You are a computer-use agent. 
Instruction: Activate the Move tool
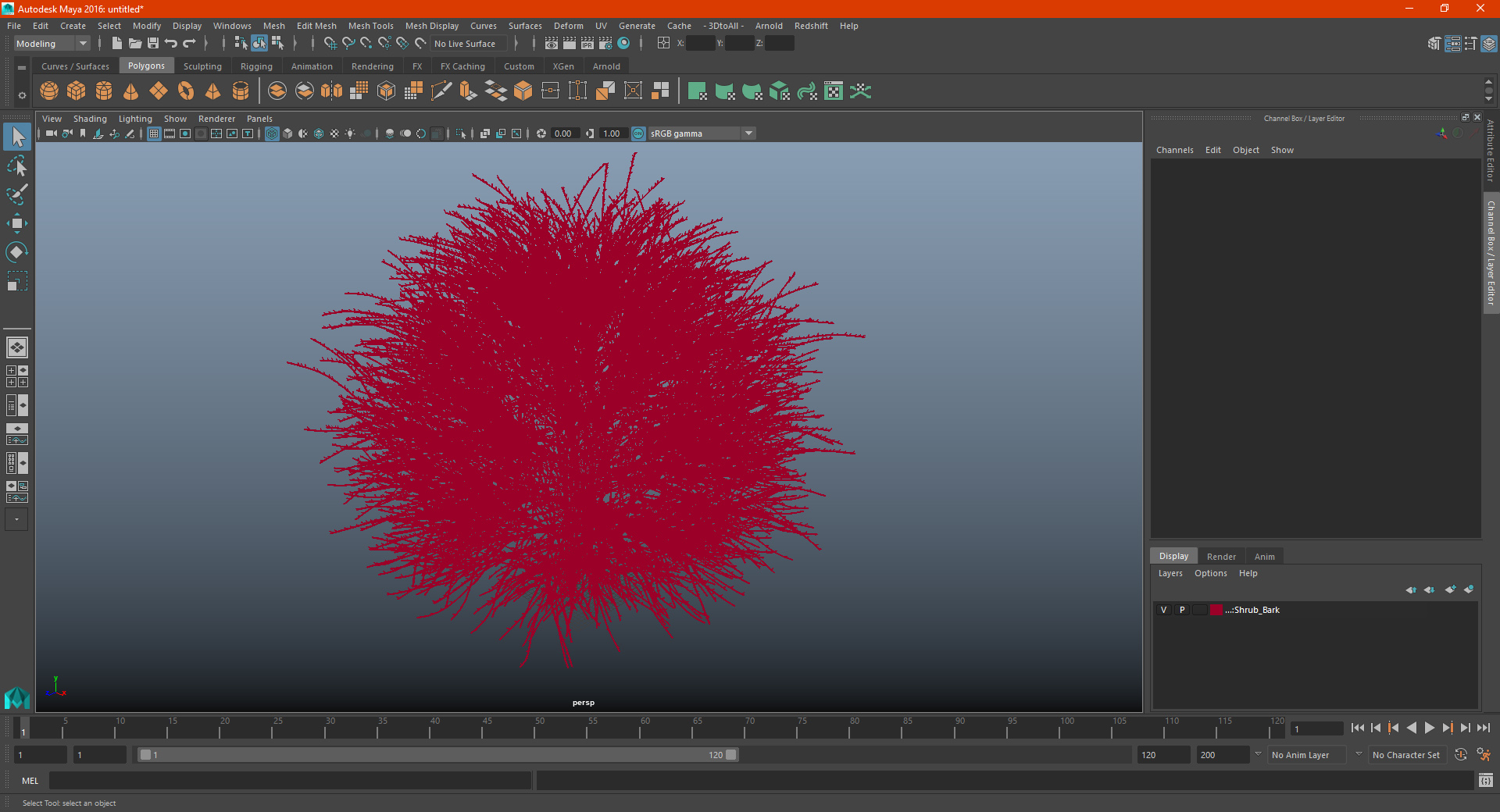17,223
